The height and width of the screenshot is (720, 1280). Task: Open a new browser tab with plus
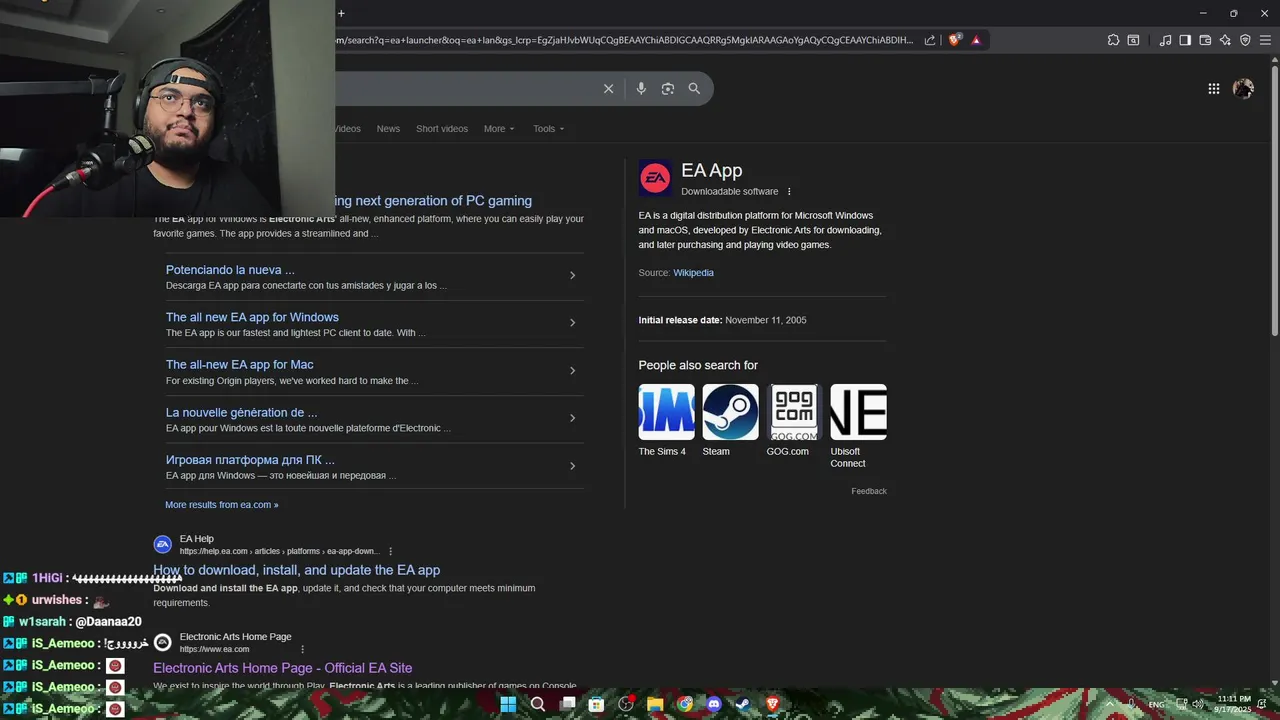[341, 13]
